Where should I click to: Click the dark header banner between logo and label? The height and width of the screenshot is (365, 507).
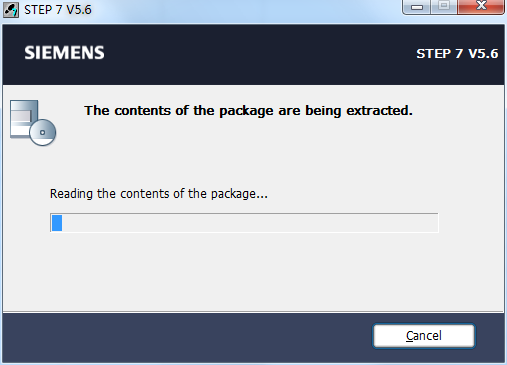tap(260, 53)
